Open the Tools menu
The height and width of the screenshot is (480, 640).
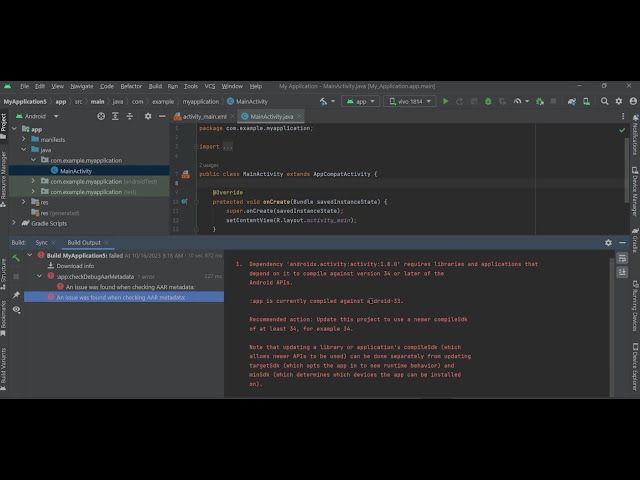pos(191,86)
